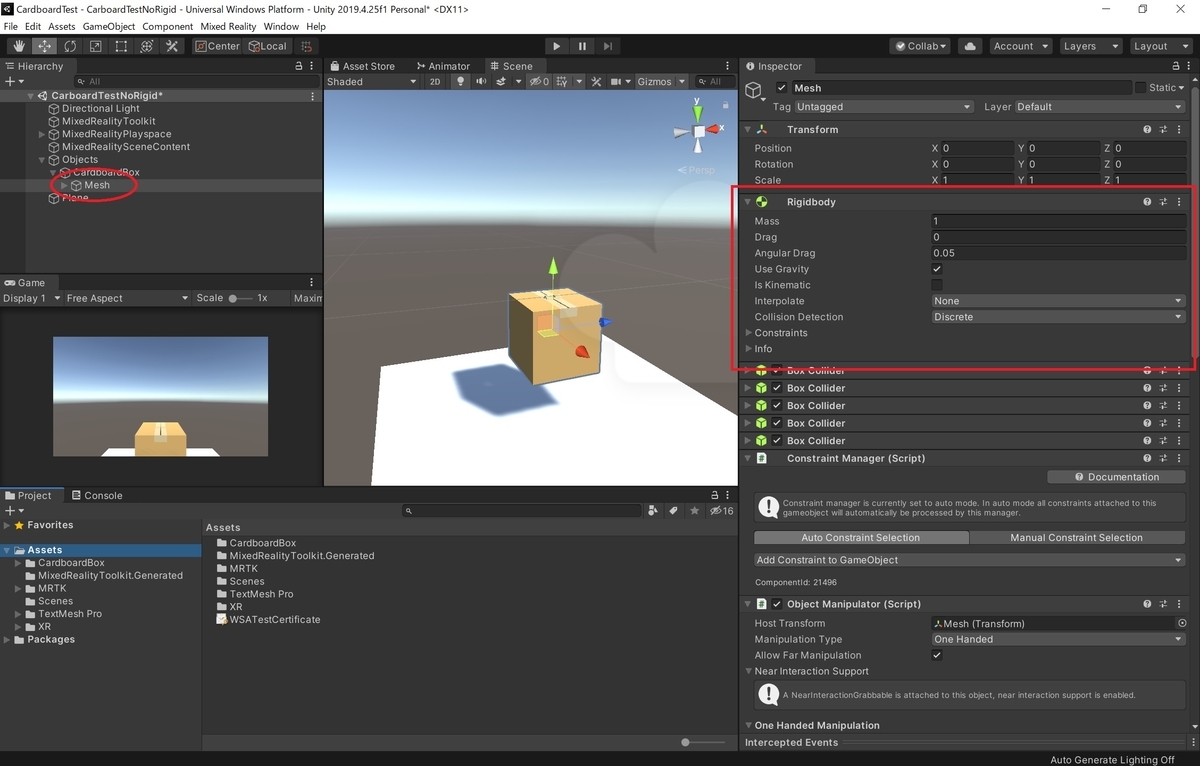Switch to the Animator tab
1200x766 pixels.
[x=442, y=66]
